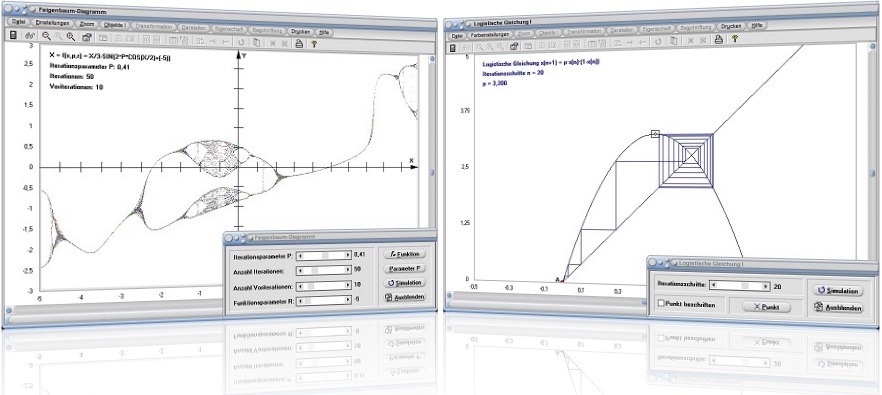Open Zoom menu in Feigenbaum-Diagramm window

coord(87,24)
